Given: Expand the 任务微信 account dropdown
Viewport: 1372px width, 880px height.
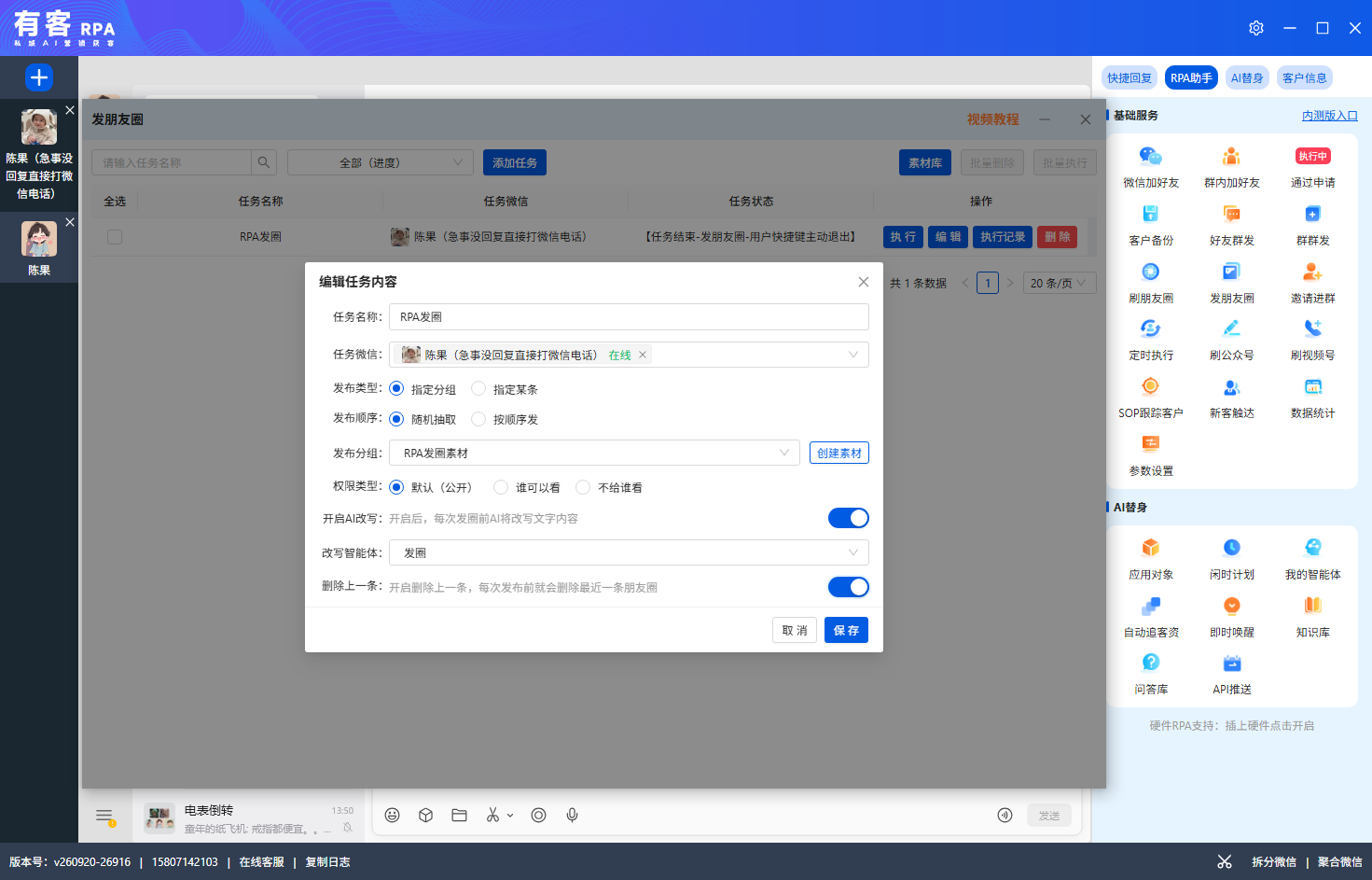Looking at the screenshot, I should coord(852,355).
